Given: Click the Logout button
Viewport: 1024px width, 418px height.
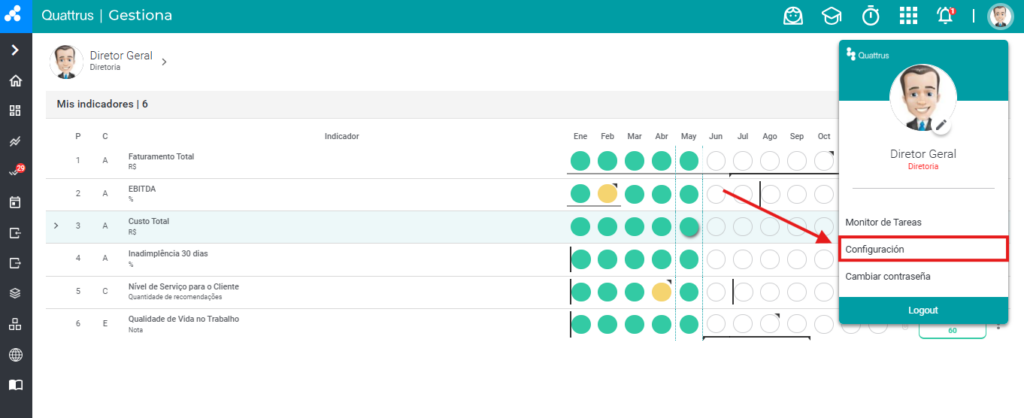Looking at the screenshot, I should (923, 310).
